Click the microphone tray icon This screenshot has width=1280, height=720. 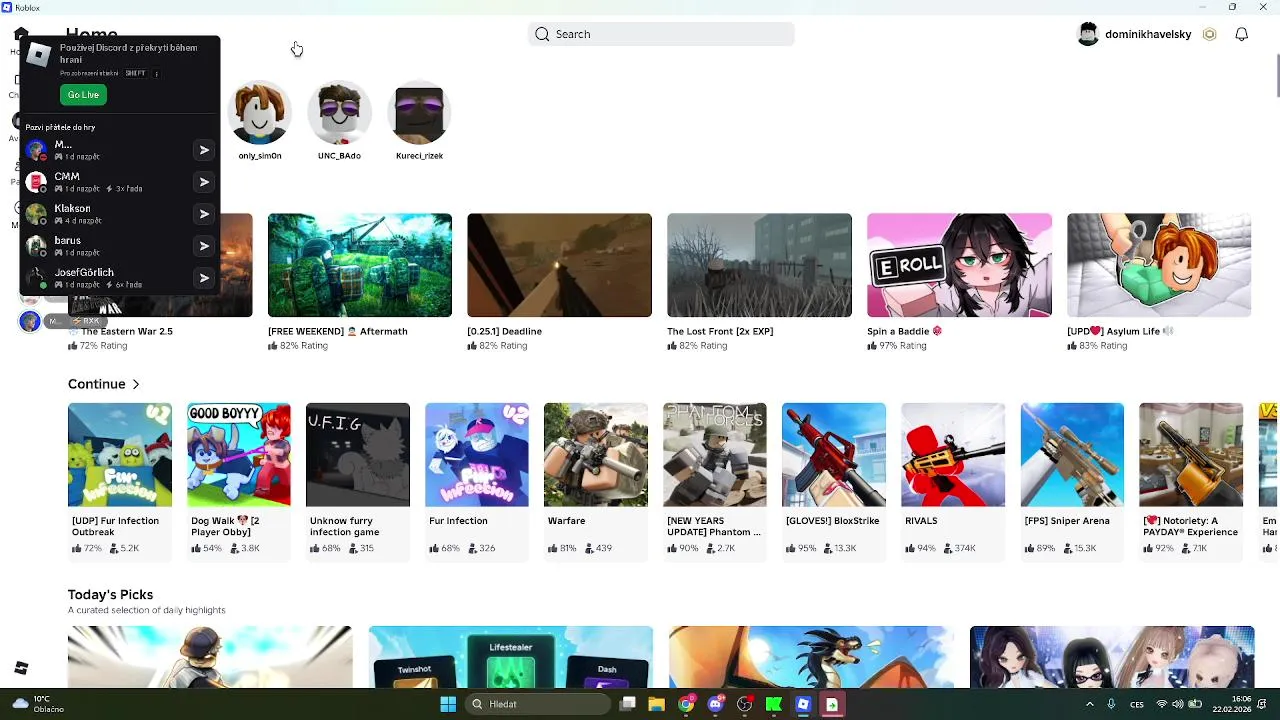[x=1111, y=704]
